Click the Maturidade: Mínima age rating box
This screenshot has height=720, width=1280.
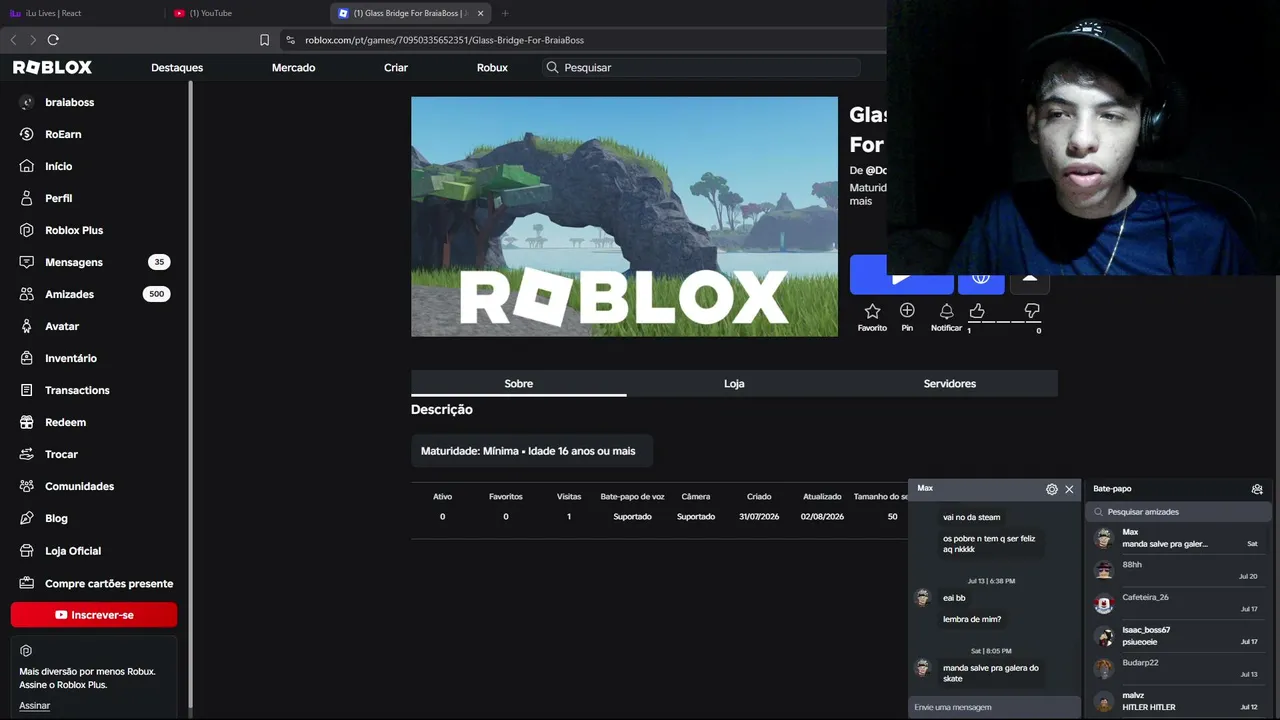(x=531, y=451)
